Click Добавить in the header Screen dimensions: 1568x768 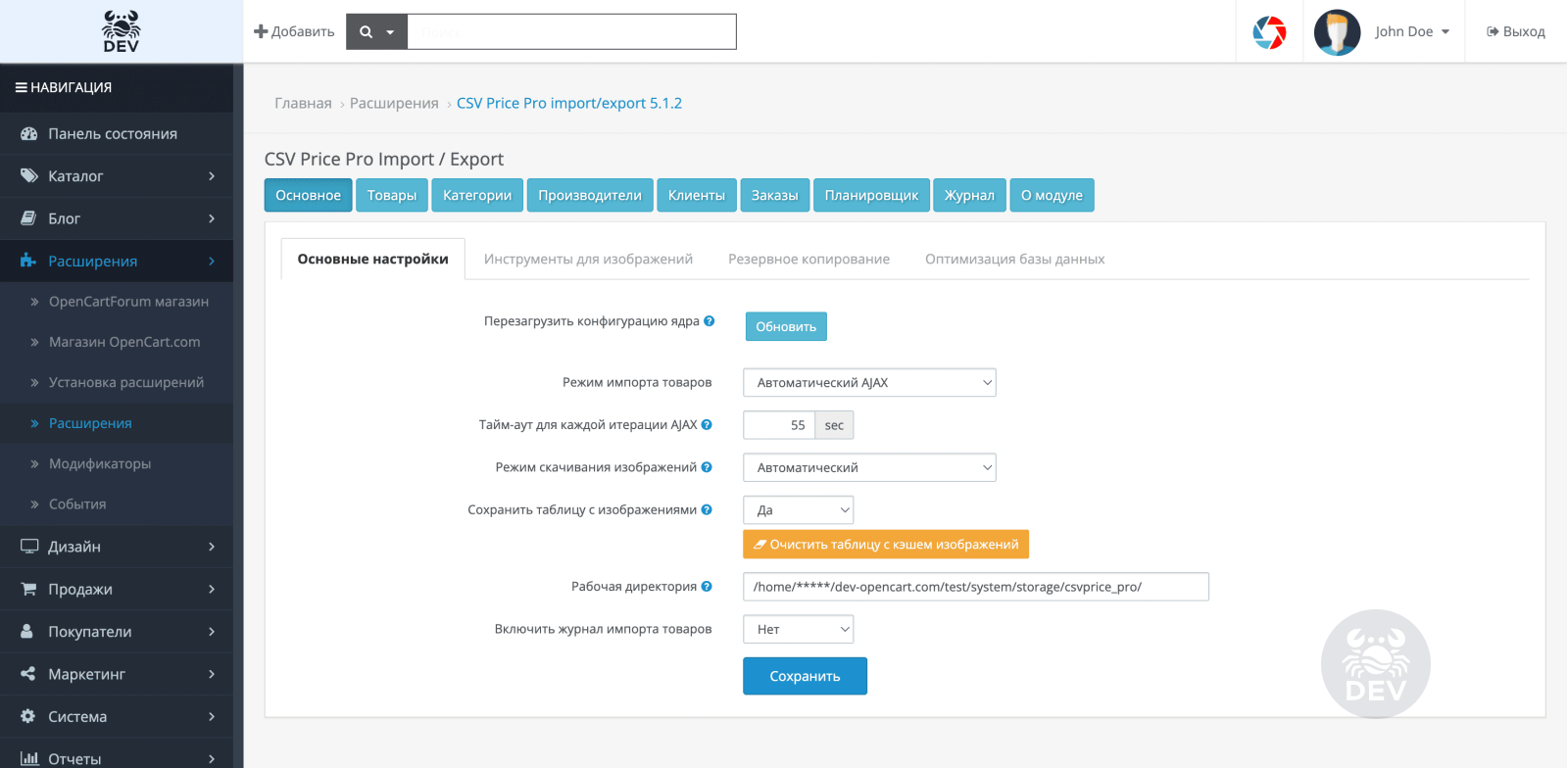294,31
